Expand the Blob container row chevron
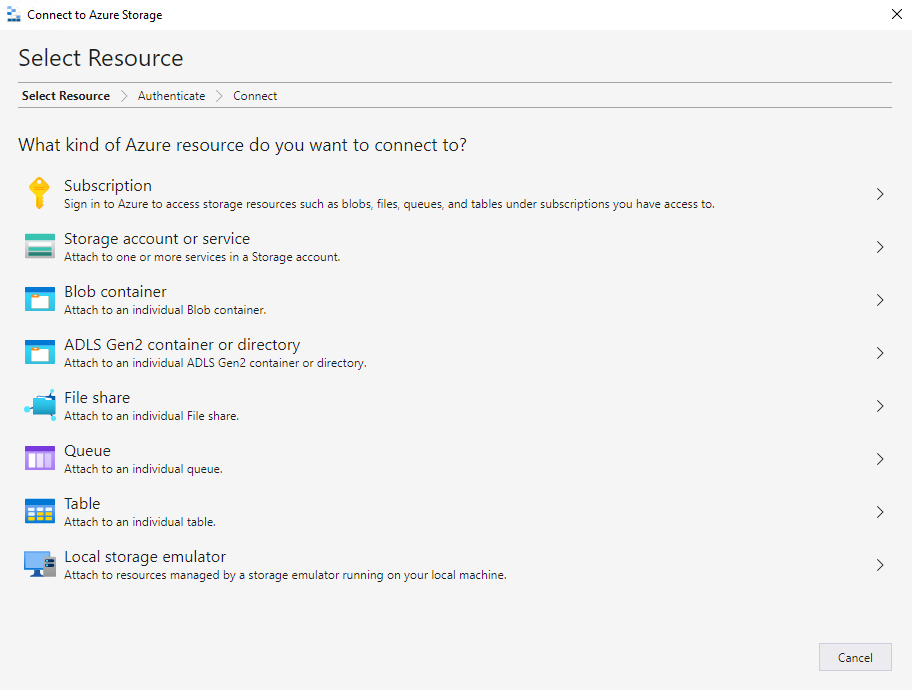Screen dimensions: 912x690 (x=880, y=299)
